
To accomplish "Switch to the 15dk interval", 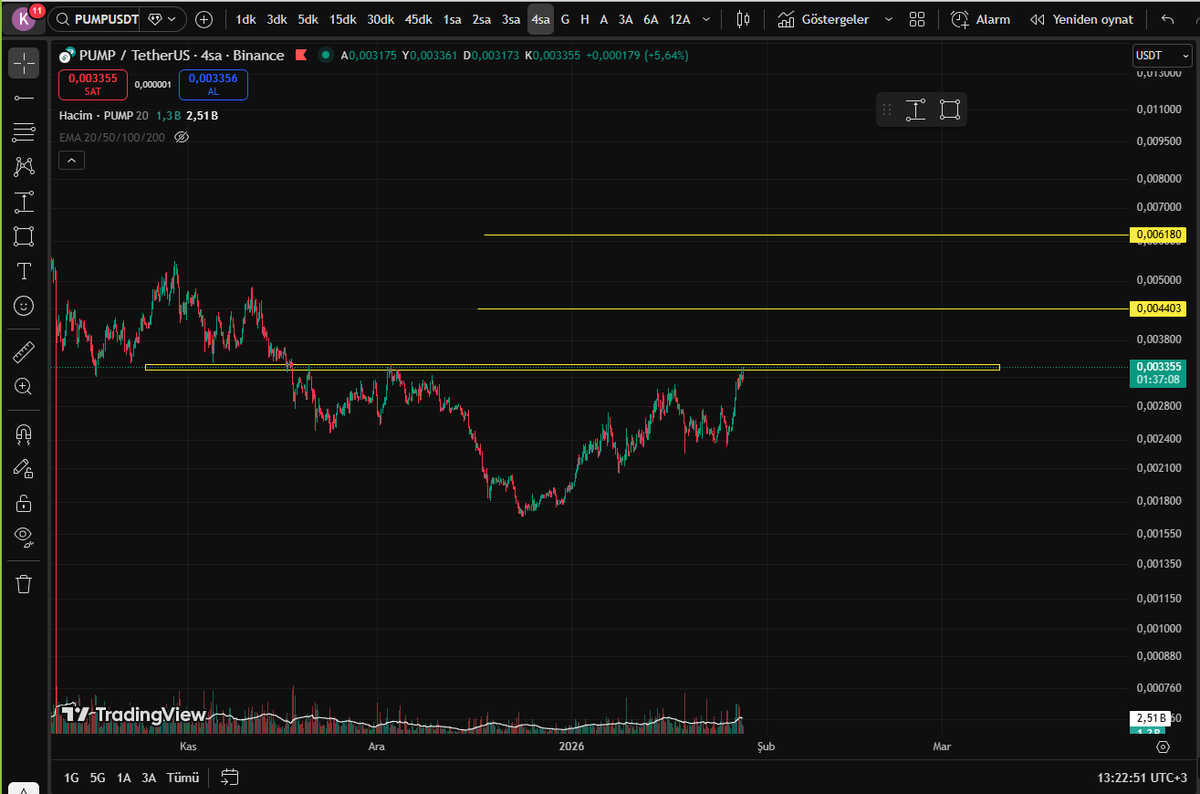I will [342, 18].
